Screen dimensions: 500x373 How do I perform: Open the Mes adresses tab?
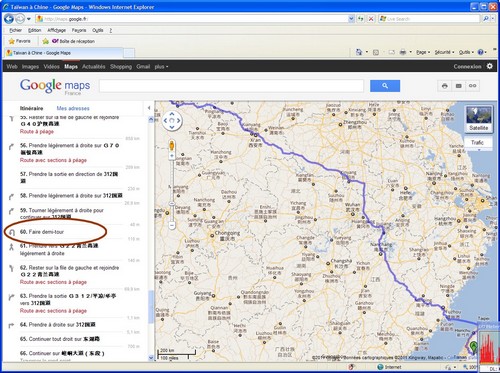(x=73, y=108)
